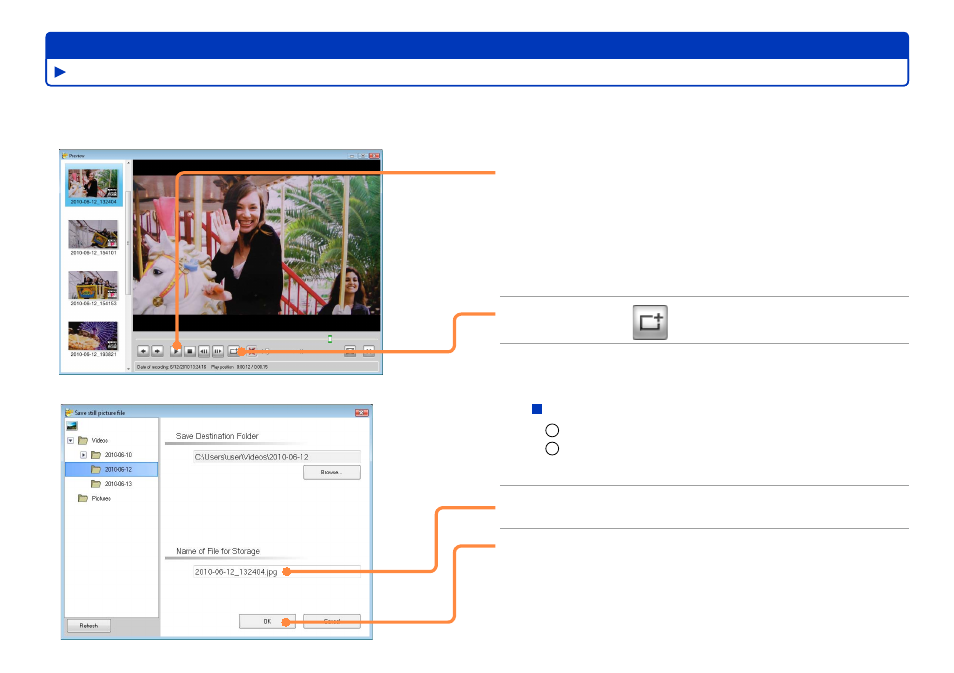Capture still picture from Preview control bar
Image resolution: width=954 pixels, height=673 pixels.
(234, 351)
